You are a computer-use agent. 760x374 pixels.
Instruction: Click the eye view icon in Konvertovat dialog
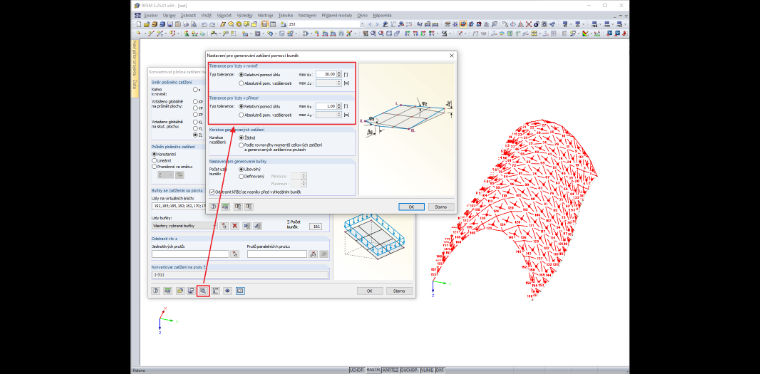click(228, 291)
